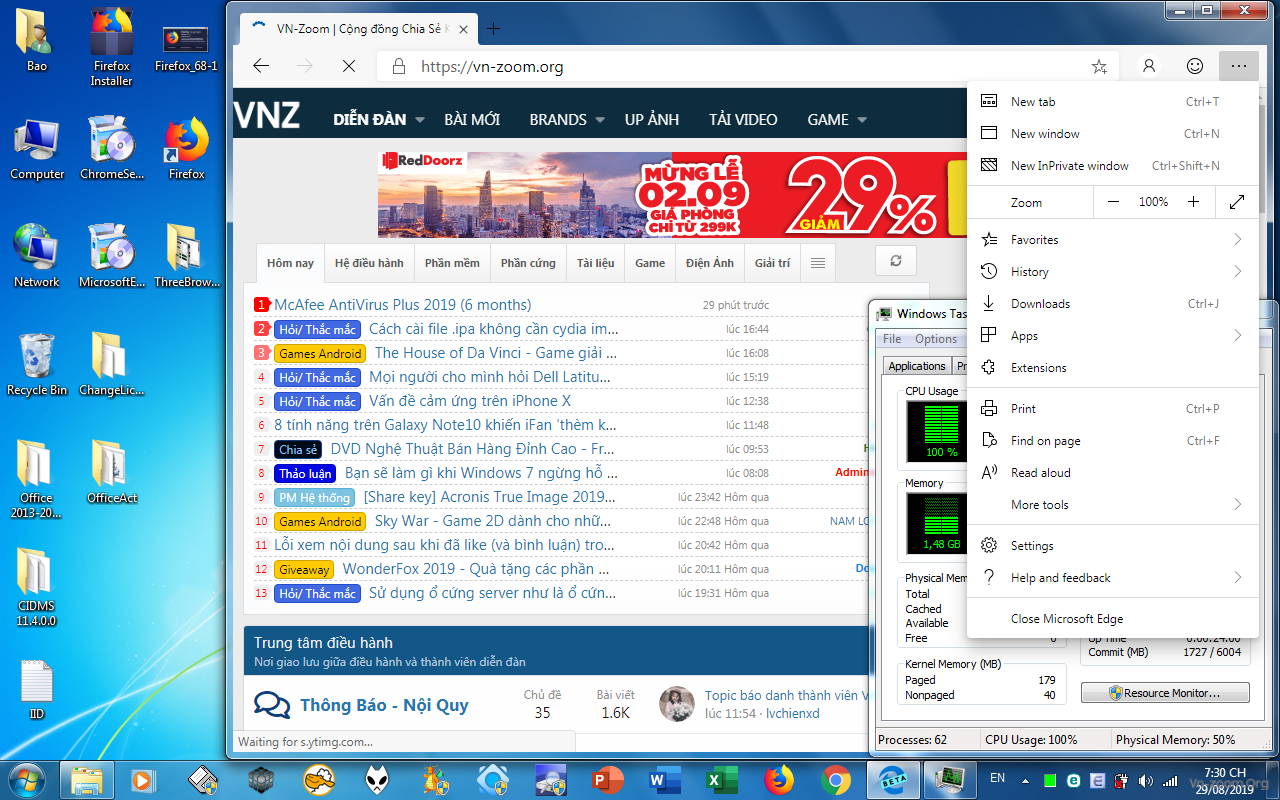Open the BRANDS dropdown arrow

point(600,120)
